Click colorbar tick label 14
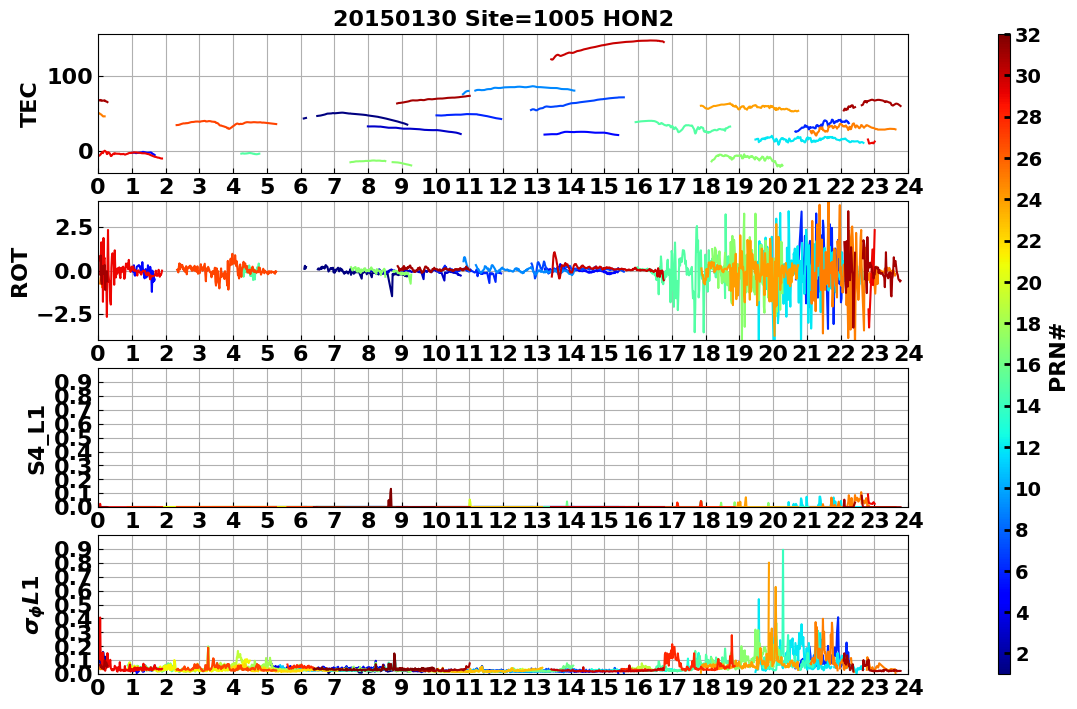1077x709 pixels. (1028, 406)
